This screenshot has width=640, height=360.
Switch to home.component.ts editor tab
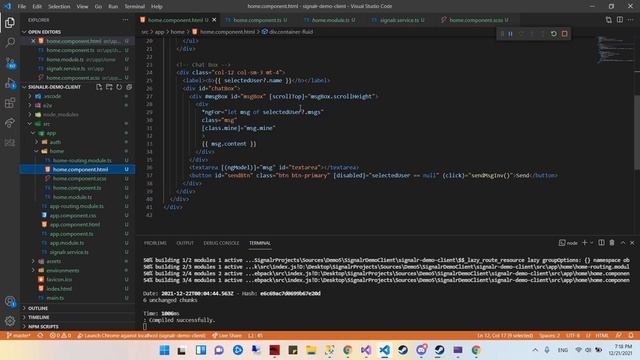click(x=258, y=20)
